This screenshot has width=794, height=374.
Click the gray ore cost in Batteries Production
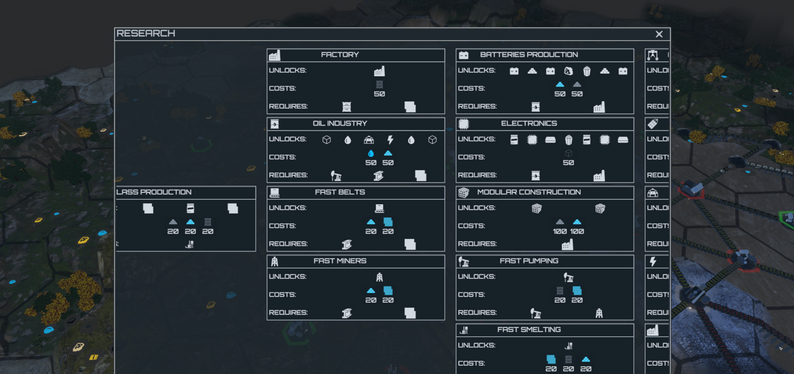tap(577, 85)
